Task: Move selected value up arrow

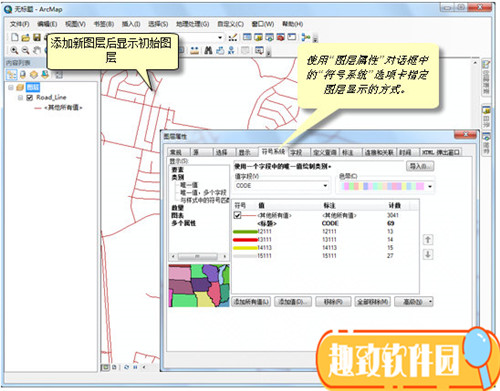Action: (x=428, y=239)
